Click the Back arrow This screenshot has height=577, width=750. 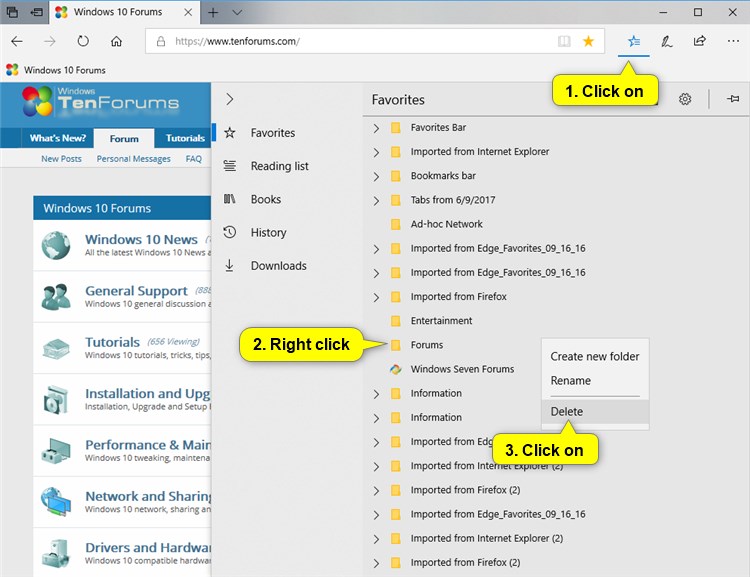click(x=17, y=41)
